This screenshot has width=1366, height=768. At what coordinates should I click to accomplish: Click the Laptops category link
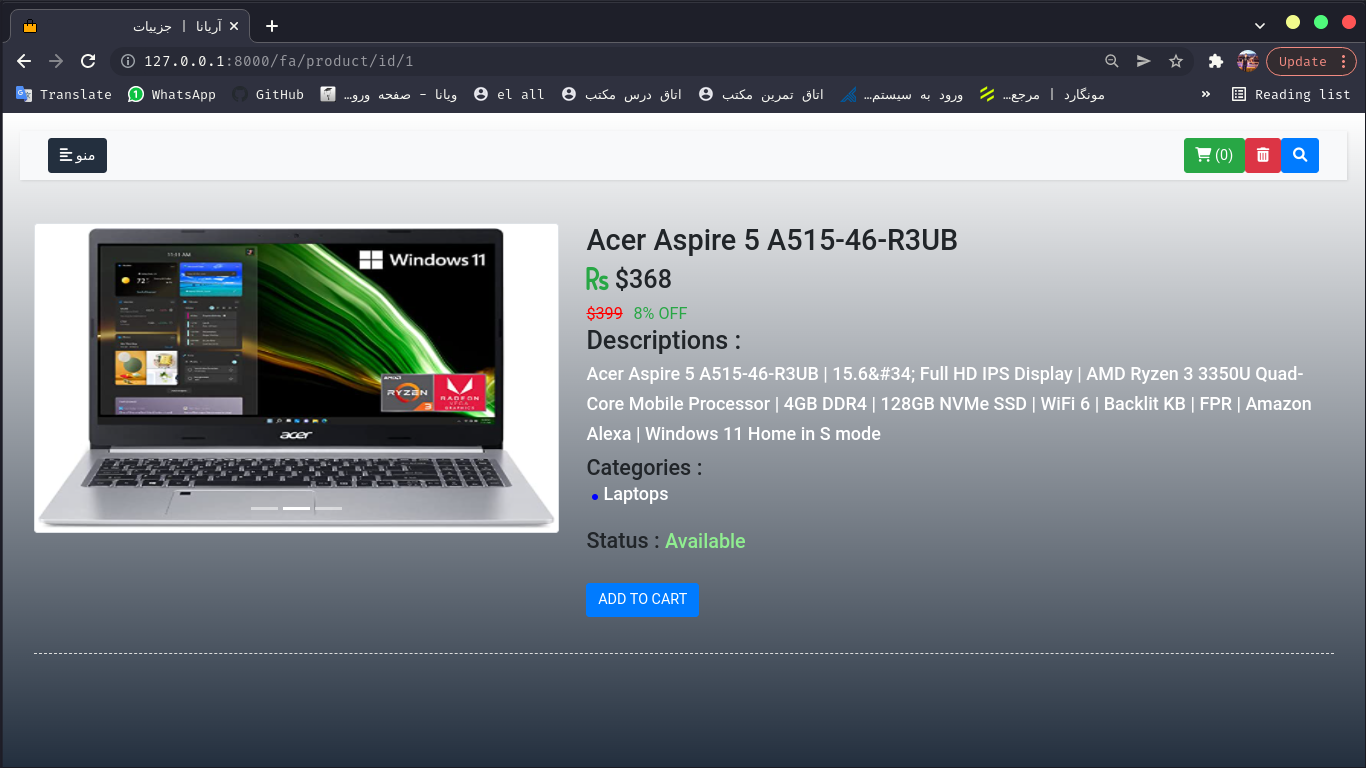coord(636,494)
